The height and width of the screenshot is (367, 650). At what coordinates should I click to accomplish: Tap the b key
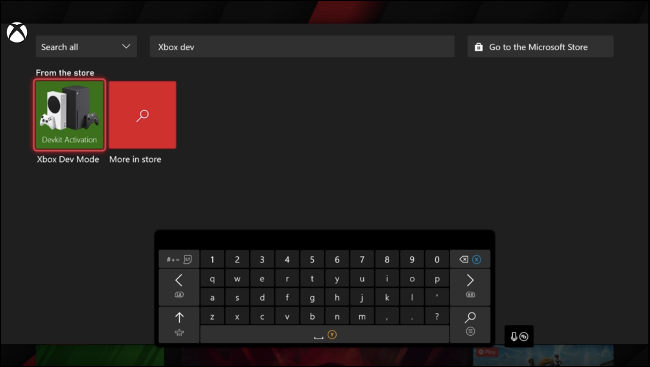pos(312,316)
